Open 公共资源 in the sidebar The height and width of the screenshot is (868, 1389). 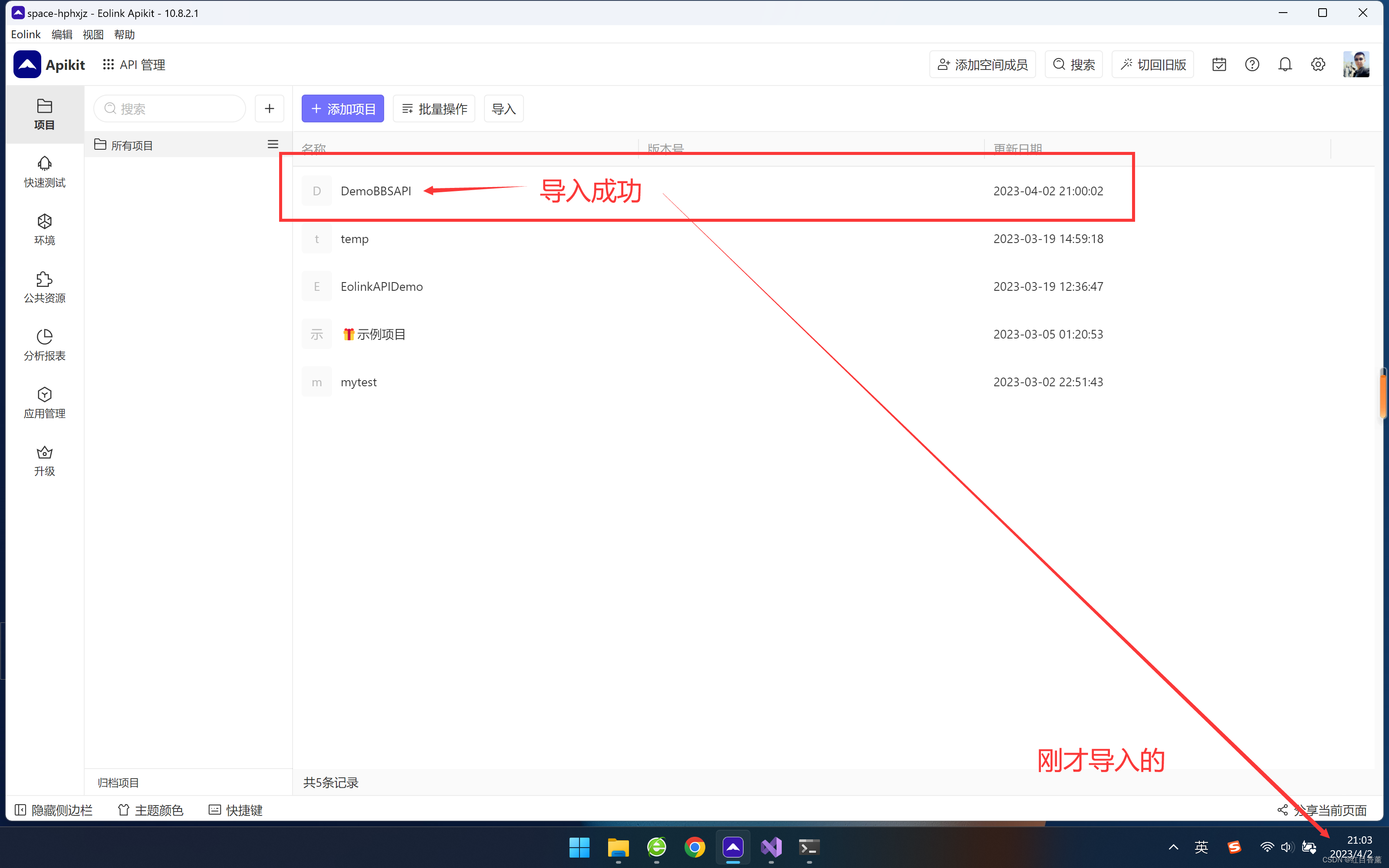point(44,288)
